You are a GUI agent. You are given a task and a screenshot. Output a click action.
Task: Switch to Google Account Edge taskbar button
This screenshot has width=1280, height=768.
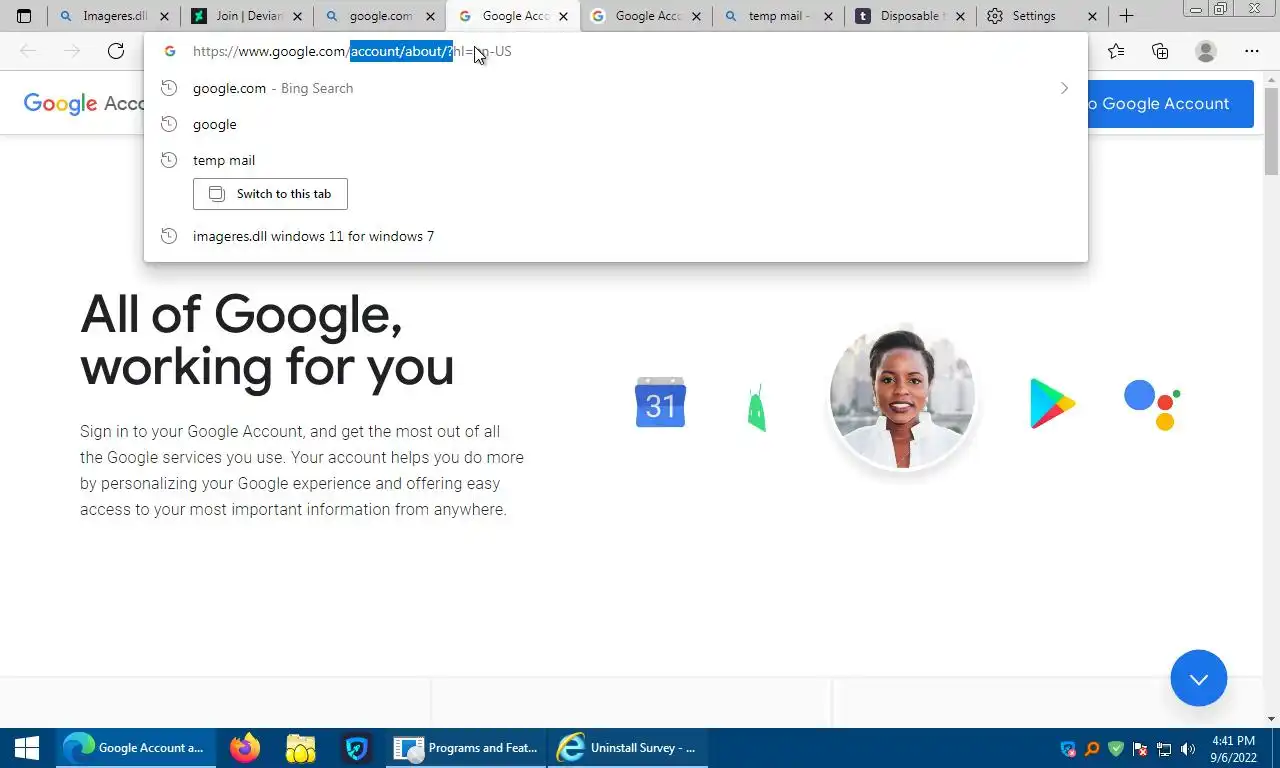tap(135, 747)
